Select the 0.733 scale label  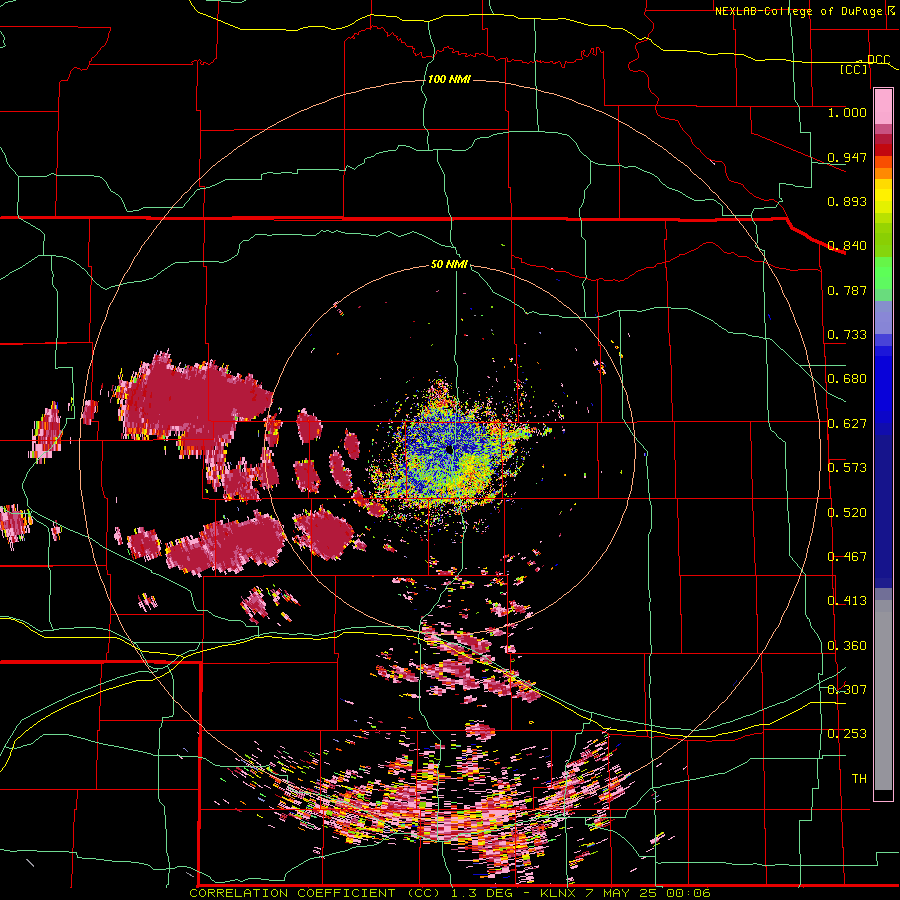847,335
